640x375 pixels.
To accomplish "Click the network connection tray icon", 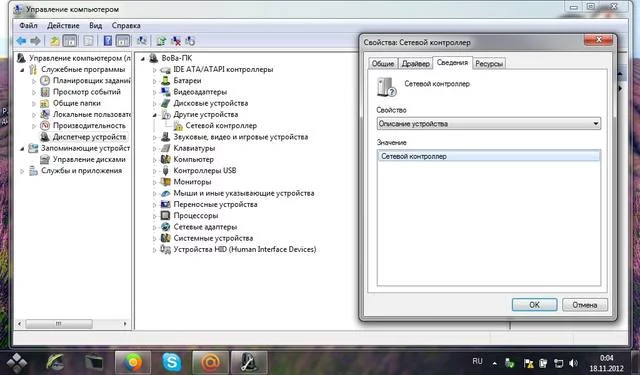I will click(558, 363).
